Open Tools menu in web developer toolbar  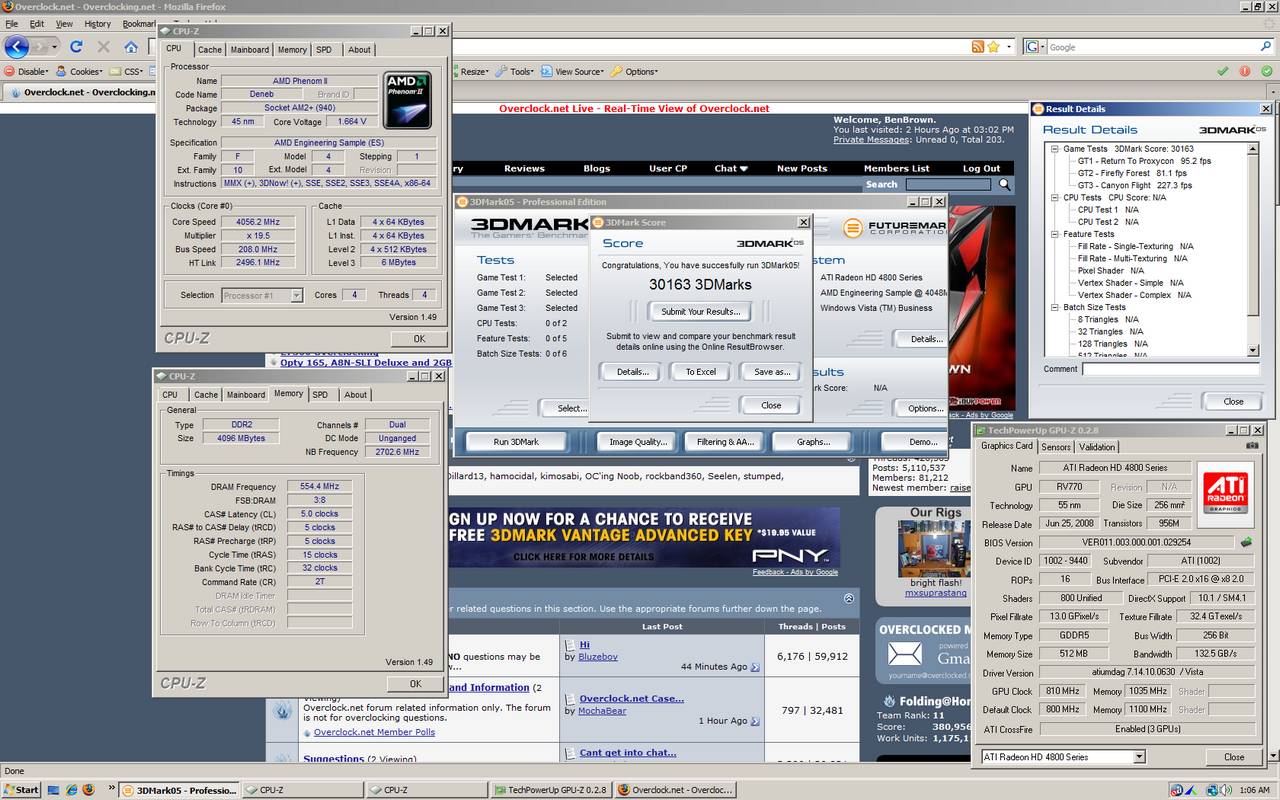[x=517, y=71]
